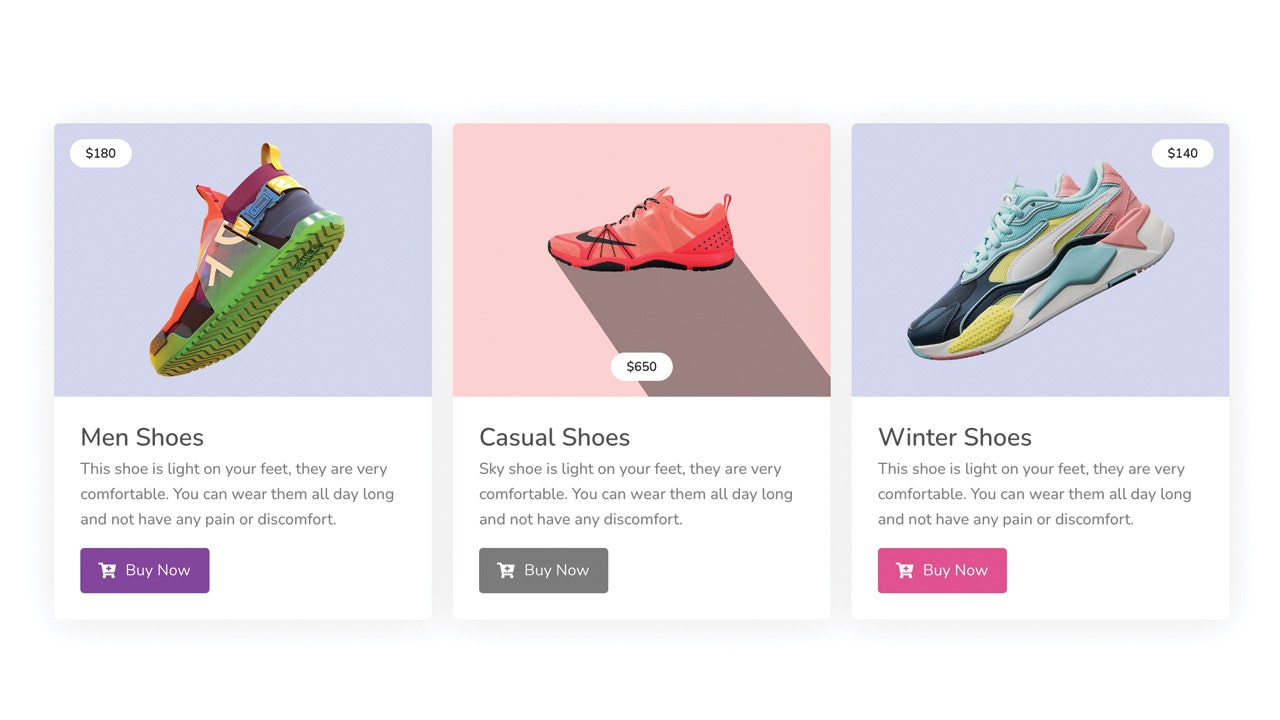Screen dimensions: 1280x720
Task: Click the cart icon on the pink Buy Now button
Action: coord(904,570)
